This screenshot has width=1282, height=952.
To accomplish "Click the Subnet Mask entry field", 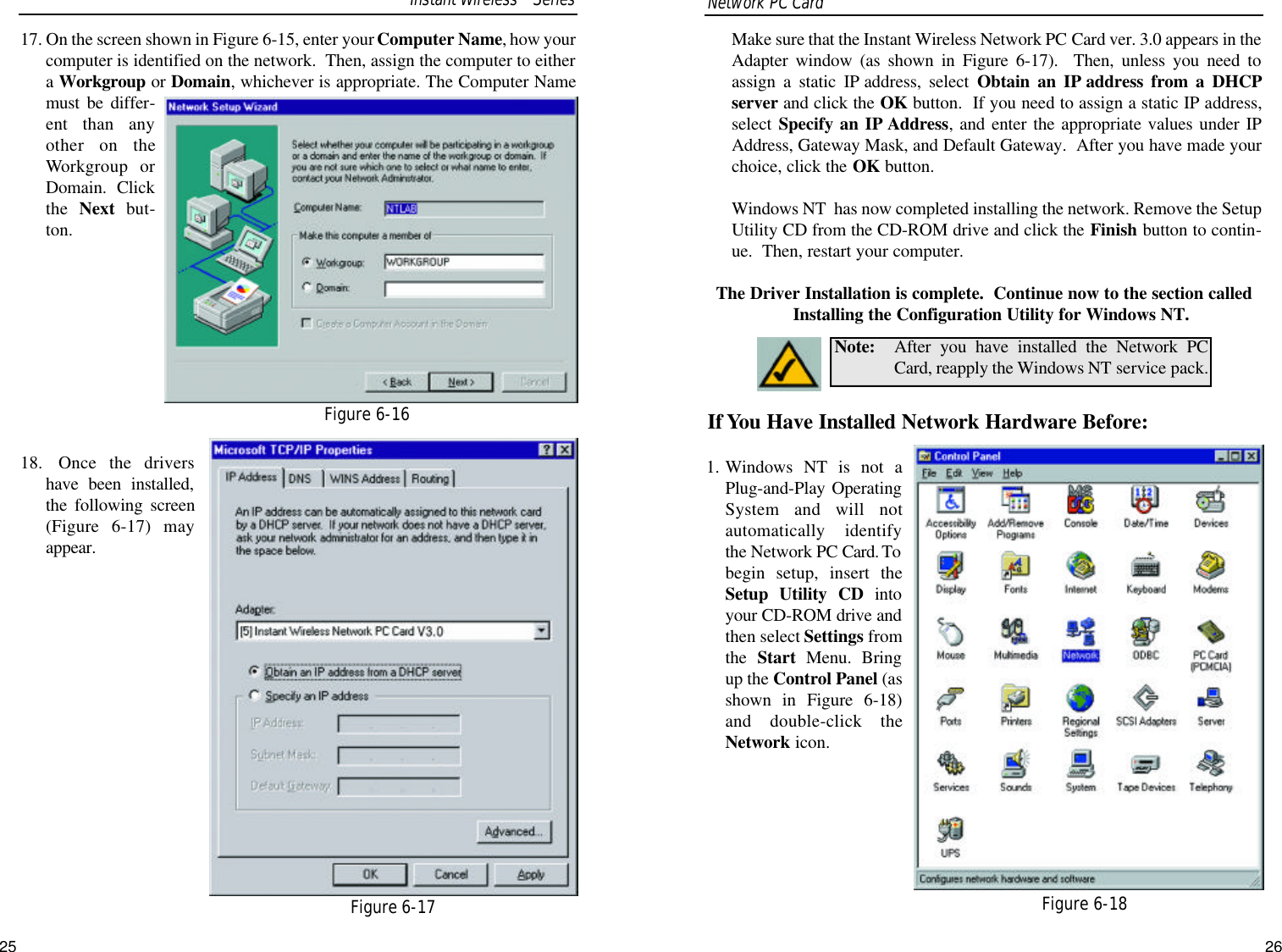I will click(399, 755).
